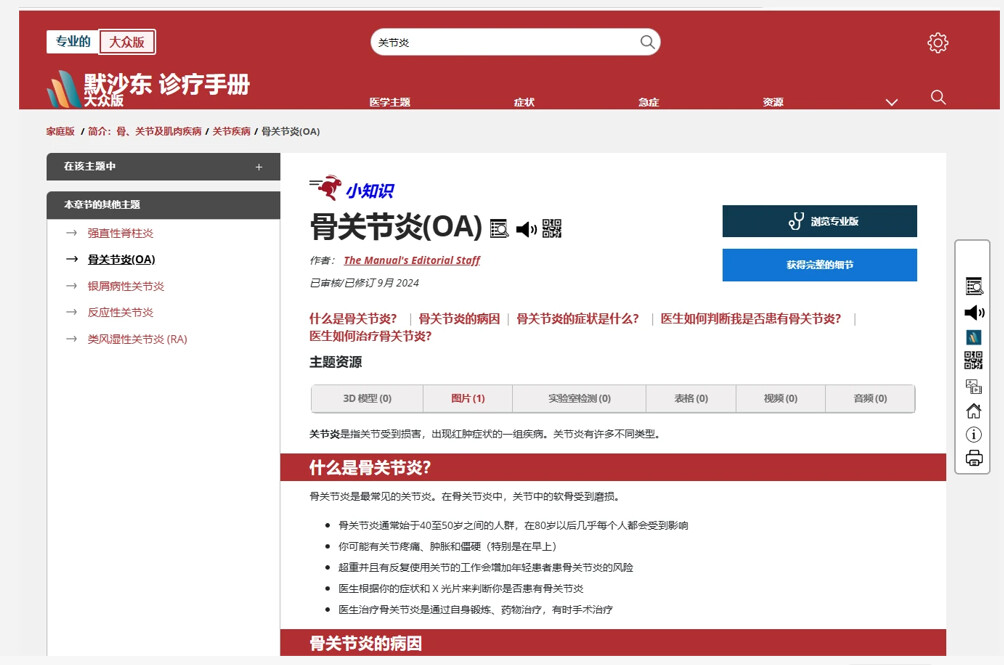Select the 表格 (0) tab
Viewport: 1004px width, 665px height.
click(691, 398)
